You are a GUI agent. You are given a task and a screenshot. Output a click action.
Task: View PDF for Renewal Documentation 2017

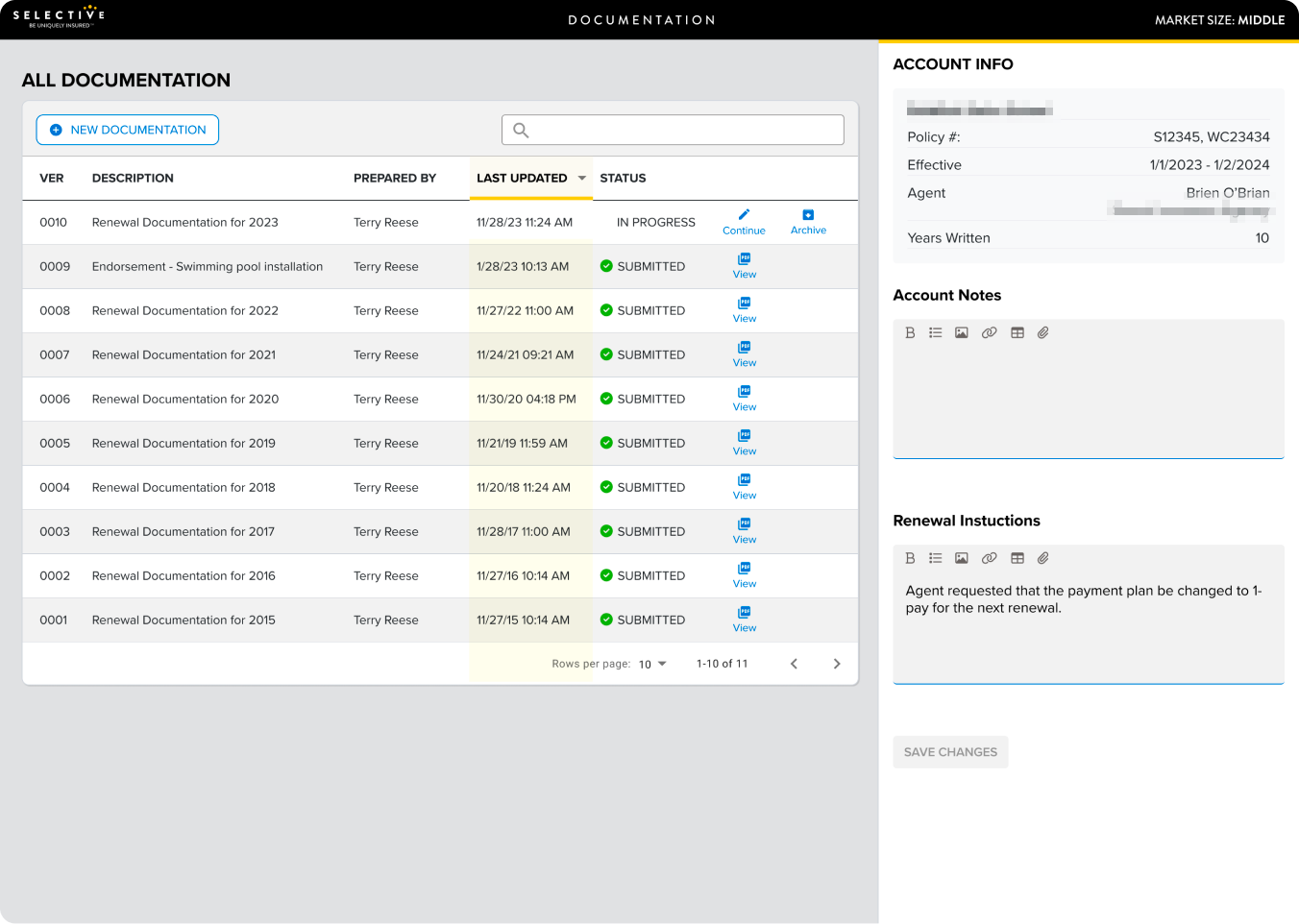(x=745, y=531)
